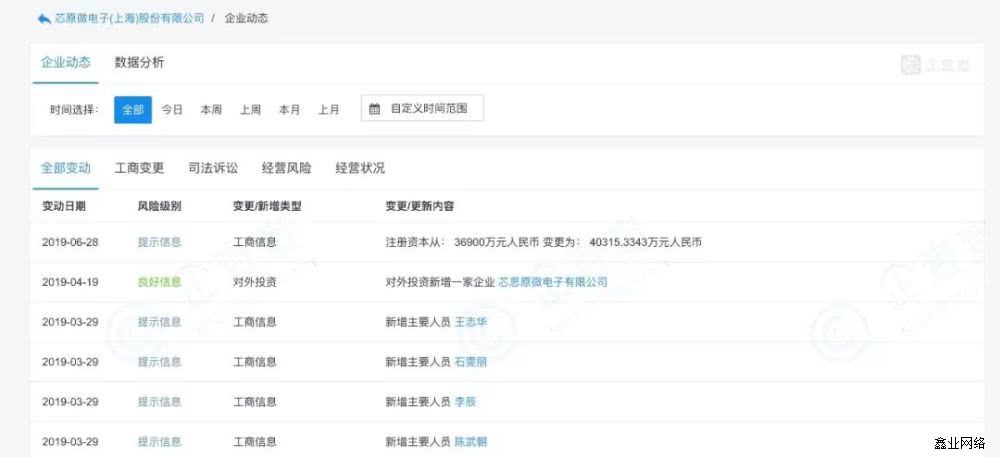Filter by 上月
Image resolution: width=1000 pixels, height=457 pixels.
[x=329, y=110]
